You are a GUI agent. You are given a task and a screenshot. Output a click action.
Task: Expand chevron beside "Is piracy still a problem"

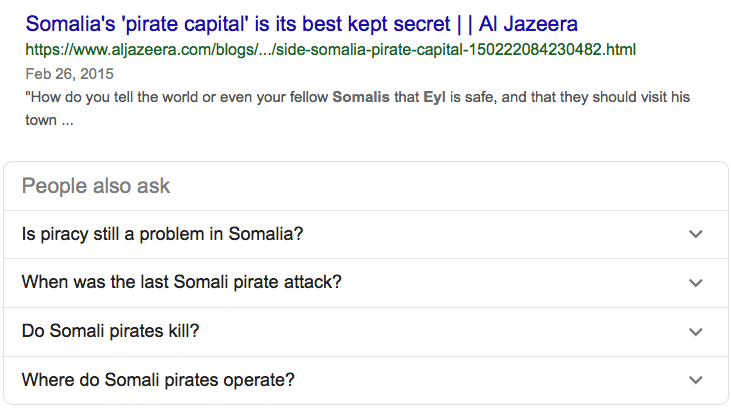[x=696, y=234]
